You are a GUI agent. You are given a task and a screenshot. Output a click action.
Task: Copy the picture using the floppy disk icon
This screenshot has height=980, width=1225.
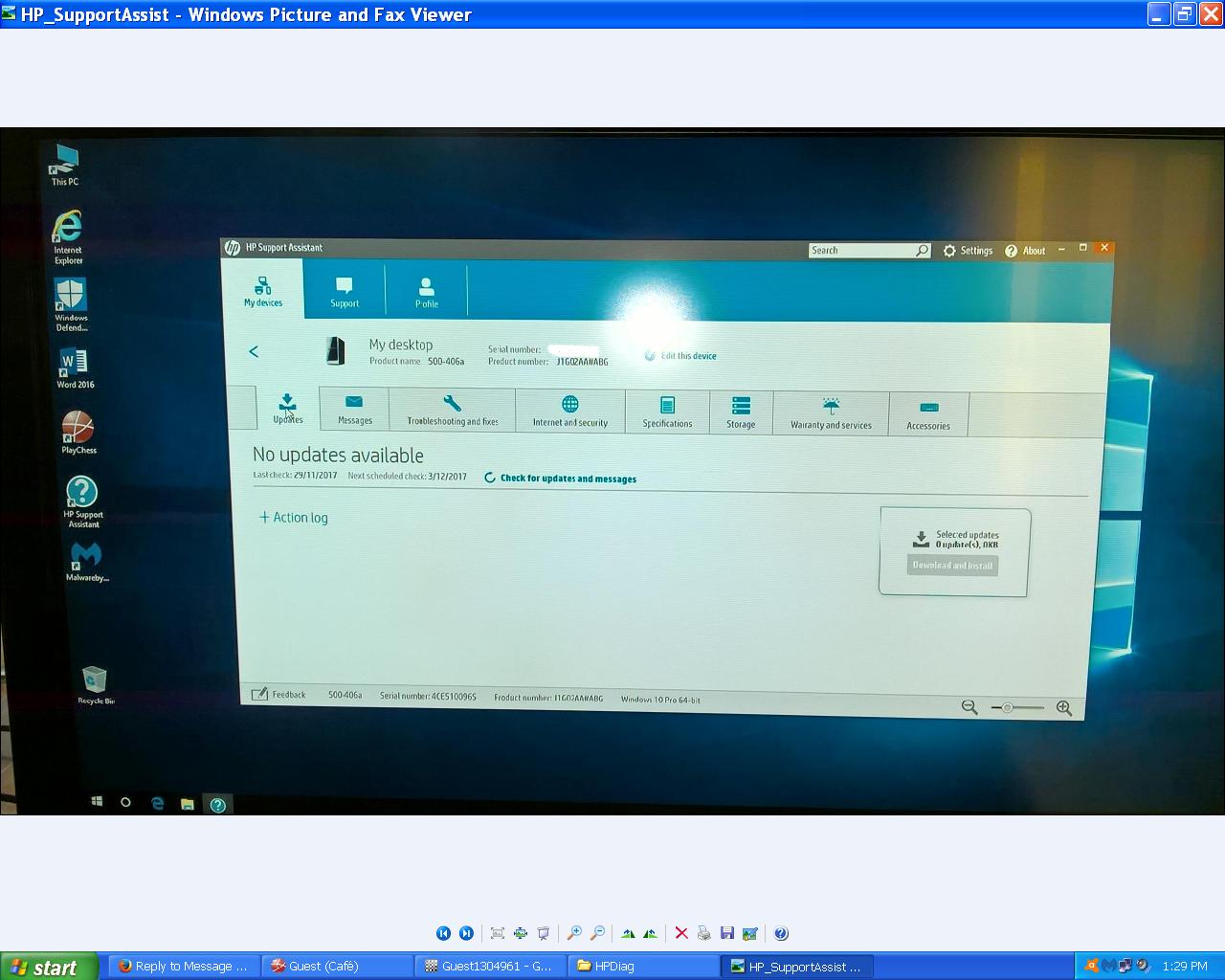point(727,933)
